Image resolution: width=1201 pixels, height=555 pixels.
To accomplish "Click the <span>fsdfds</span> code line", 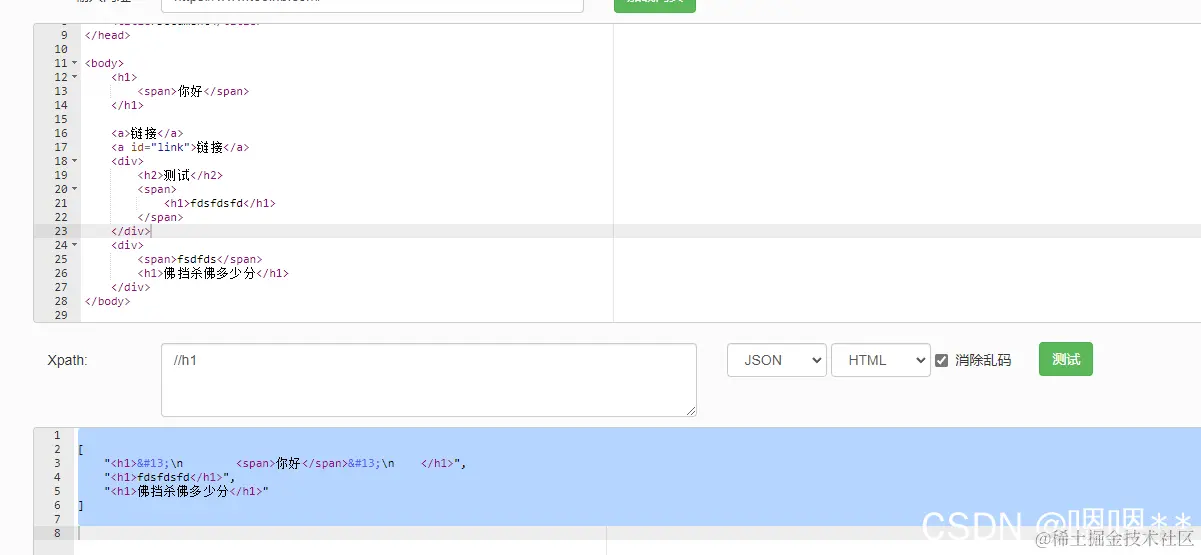I will [x=200, y=259].
